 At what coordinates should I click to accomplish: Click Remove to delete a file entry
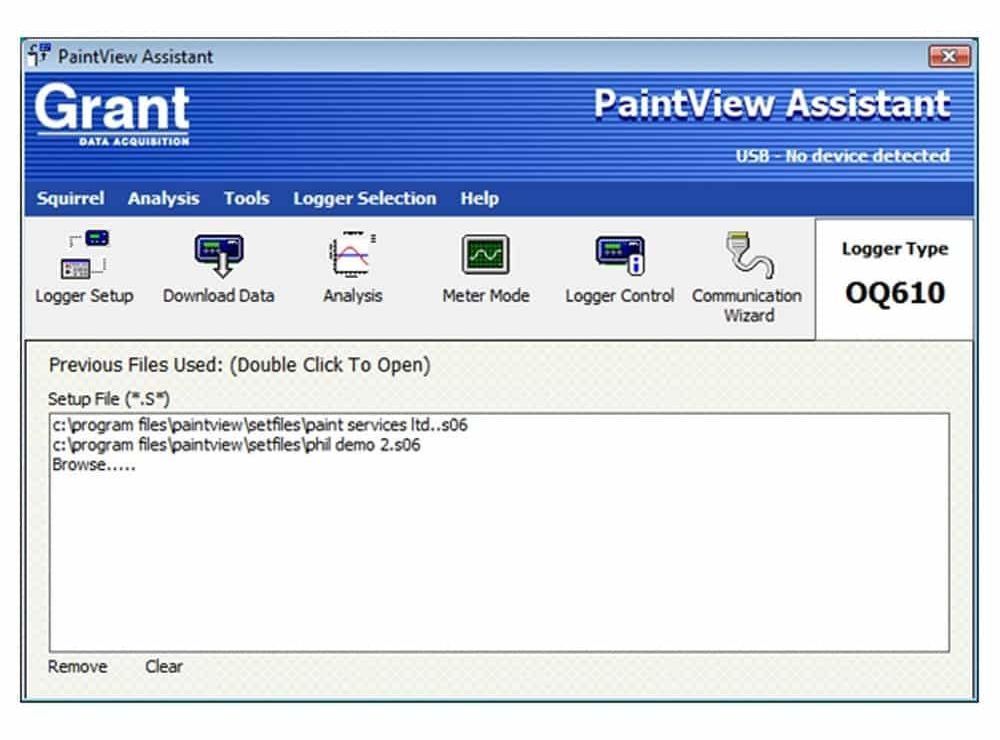click(78, 666)
